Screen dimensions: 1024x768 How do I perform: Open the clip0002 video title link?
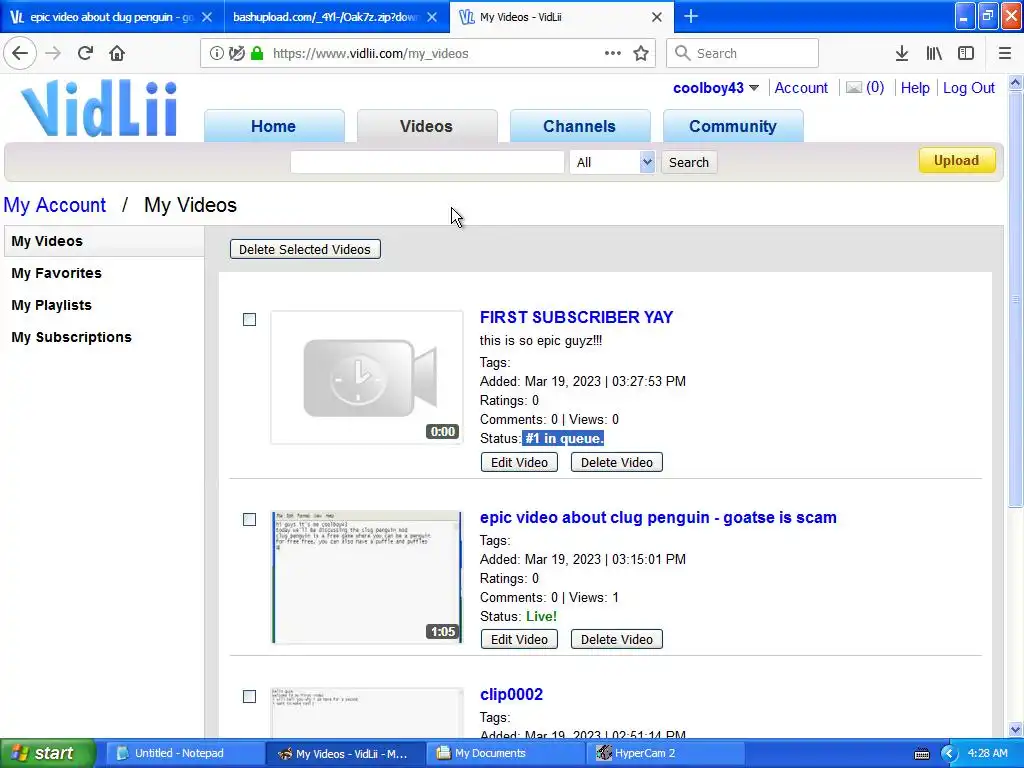coord(511,694)
